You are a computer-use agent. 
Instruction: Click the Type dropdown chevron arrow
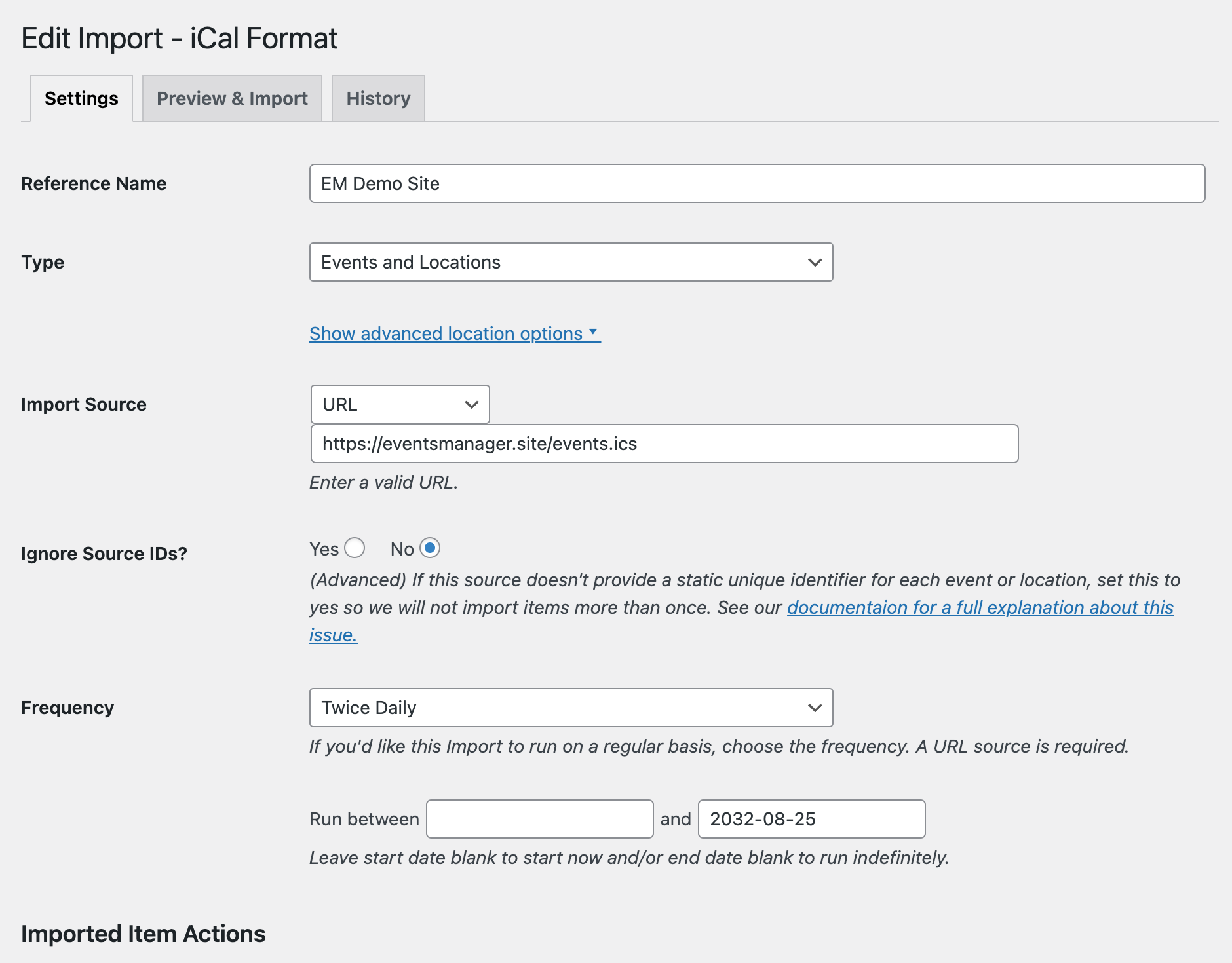tap(815, 262)
